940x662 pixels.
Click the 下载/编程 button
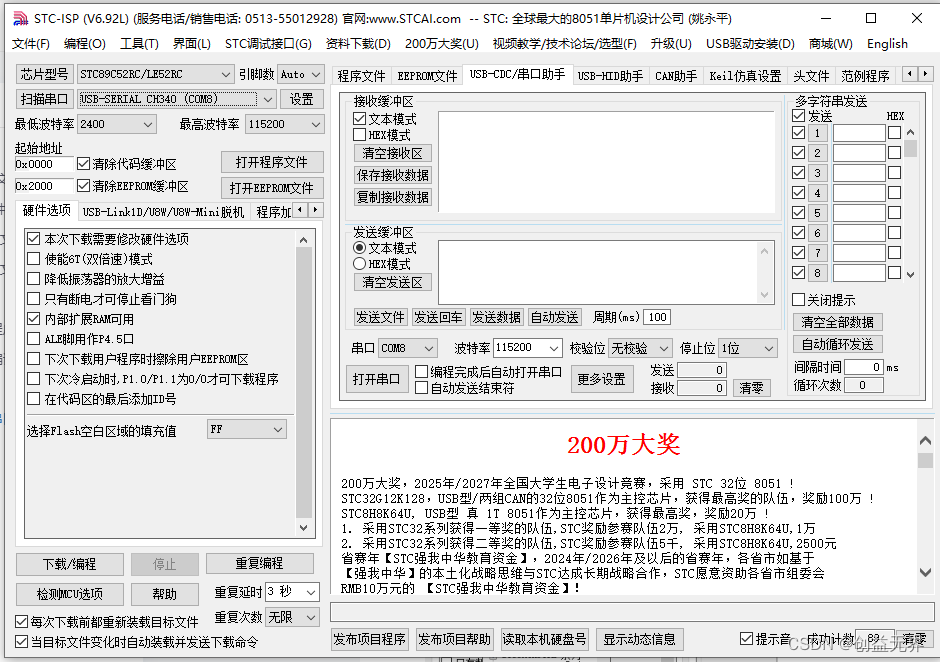click(70, 564)
